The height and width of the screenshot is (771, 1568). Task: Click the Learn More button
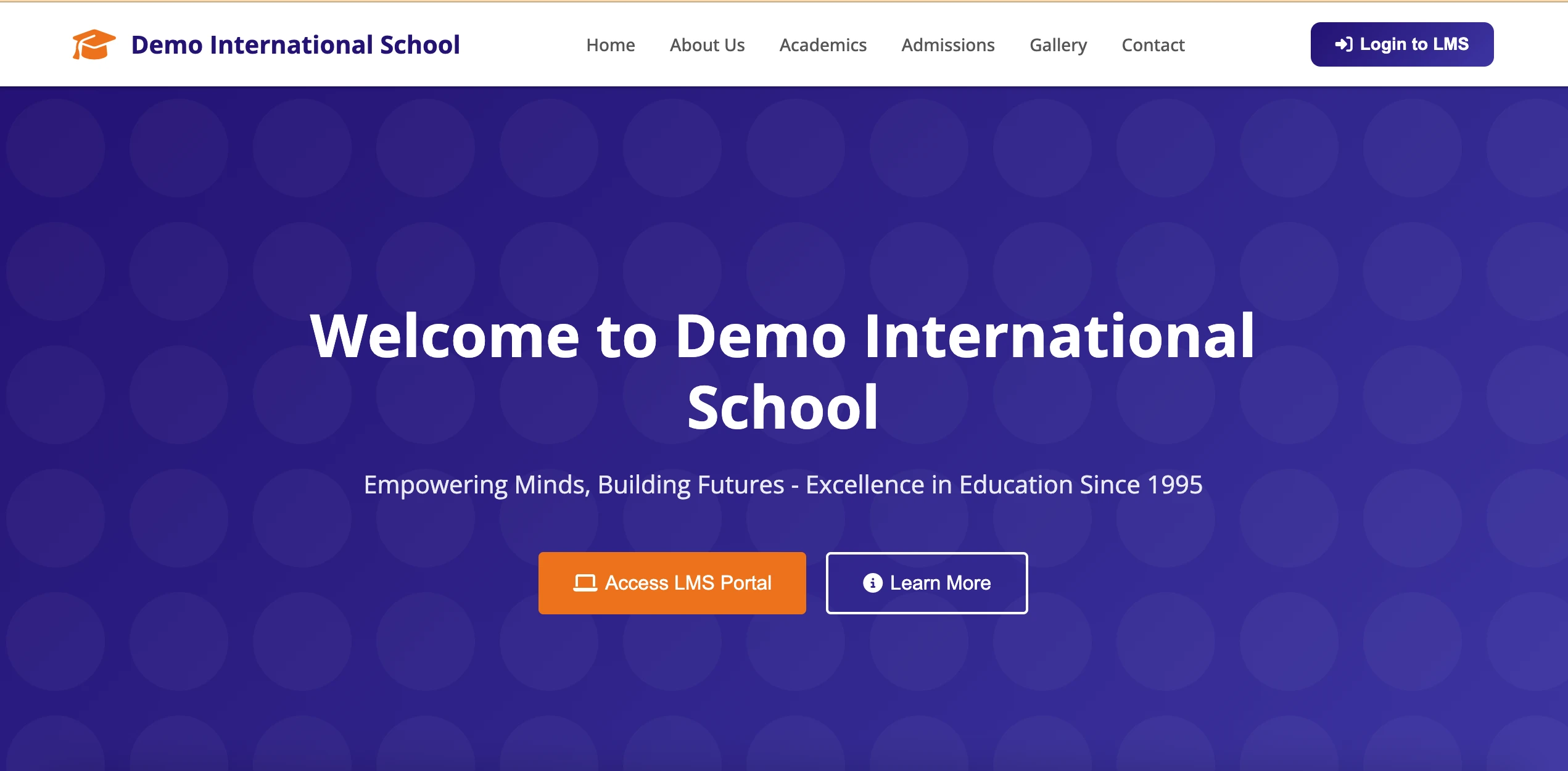tap(926, 583)
